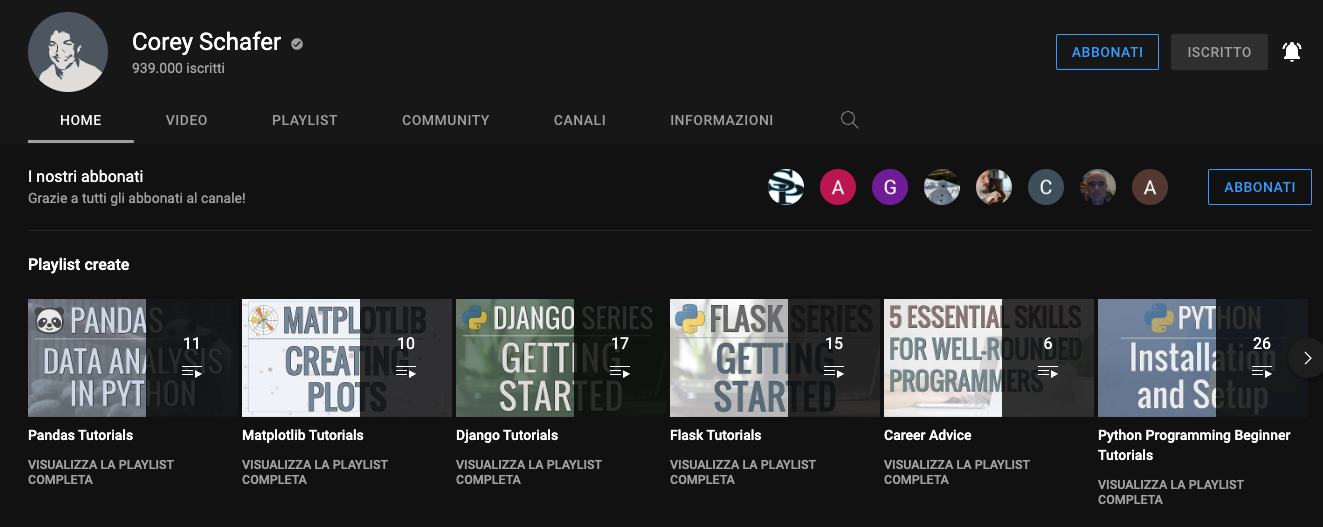Click playlist icon on Flask thumbnail
The width and height of the screenshot is (1323, 527).
tap(833, 372)
